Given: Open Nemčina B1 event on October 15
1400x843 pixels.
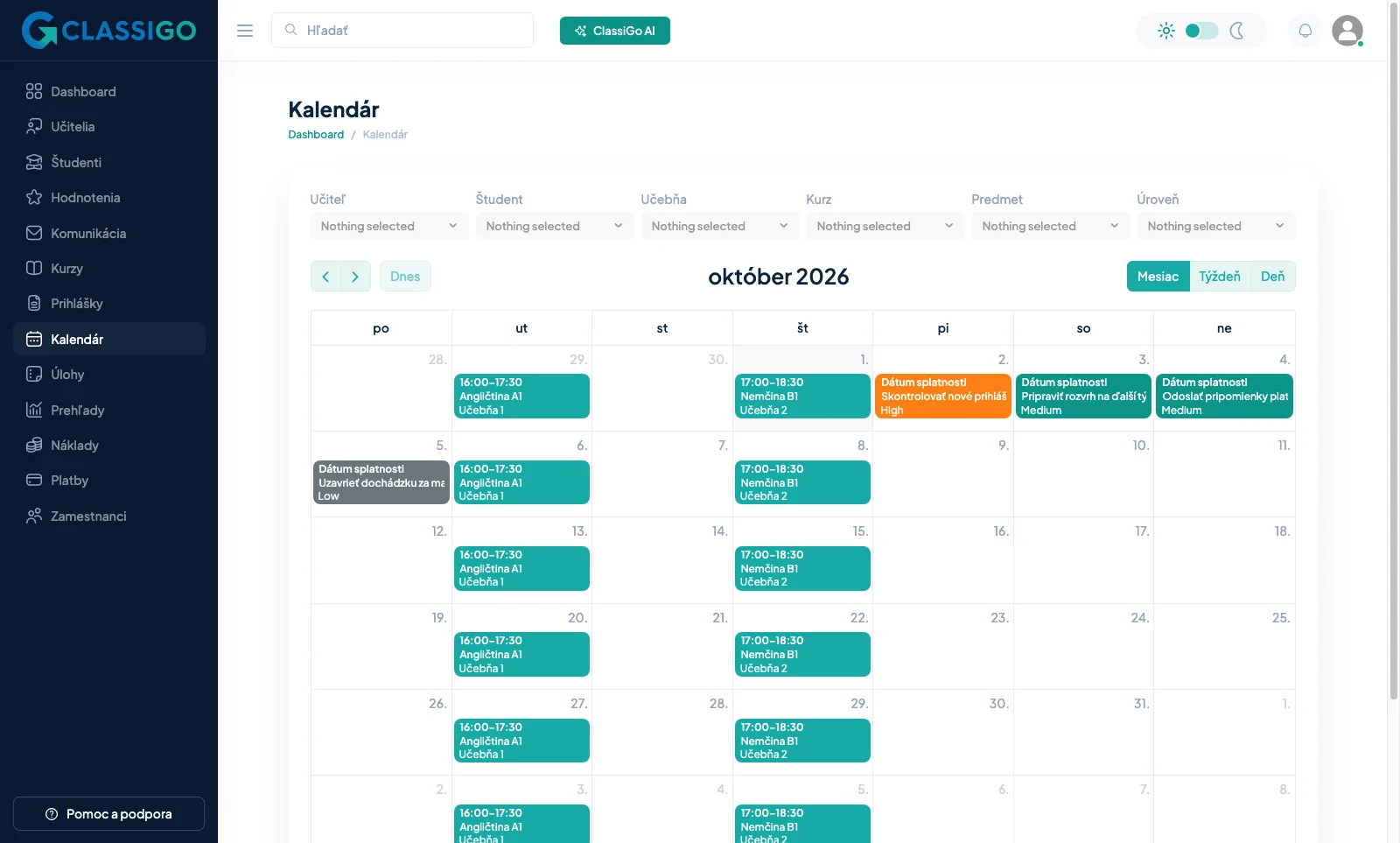Looking at the screenshot, I should pos(802,568).
